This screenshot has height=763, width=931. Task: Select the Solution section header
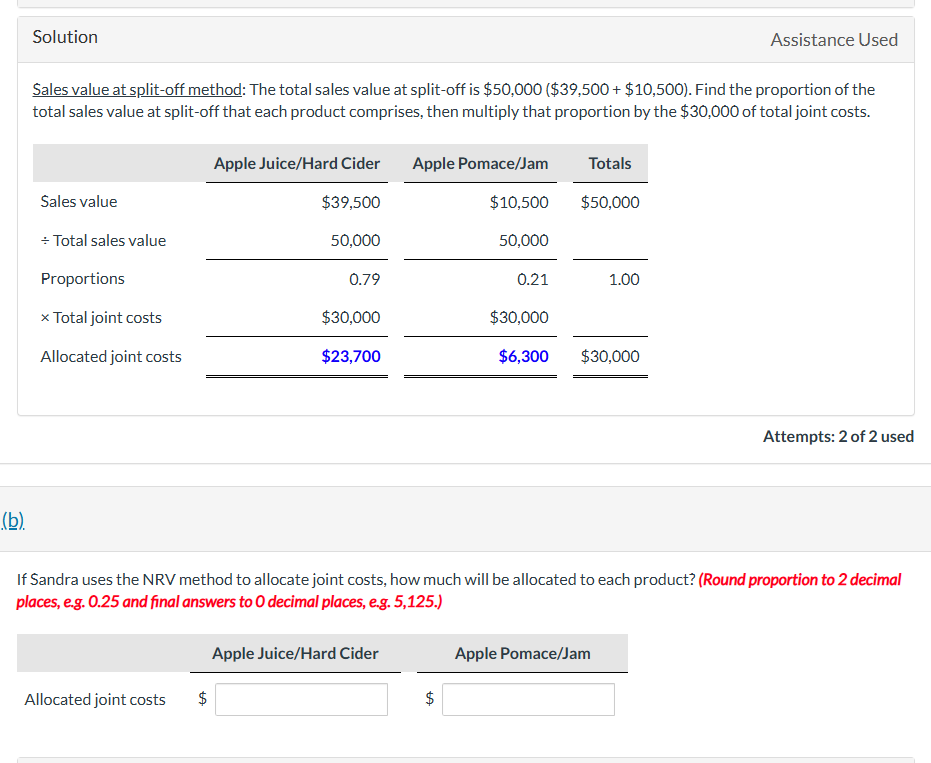(x=64, y=36)
